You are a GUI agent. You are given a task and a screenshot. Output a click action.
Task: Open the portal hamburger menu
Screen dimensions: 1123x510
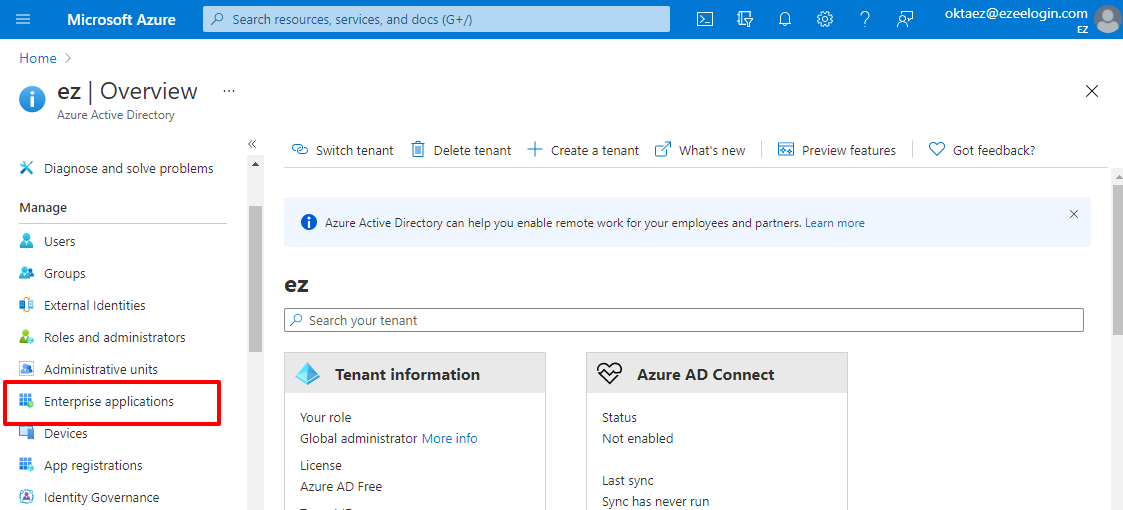[23, 19]
